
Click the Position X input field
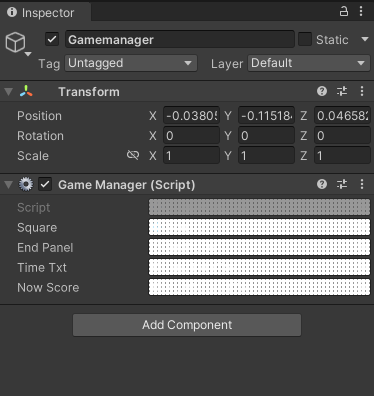pyautogui.click(x=191, y=116)
